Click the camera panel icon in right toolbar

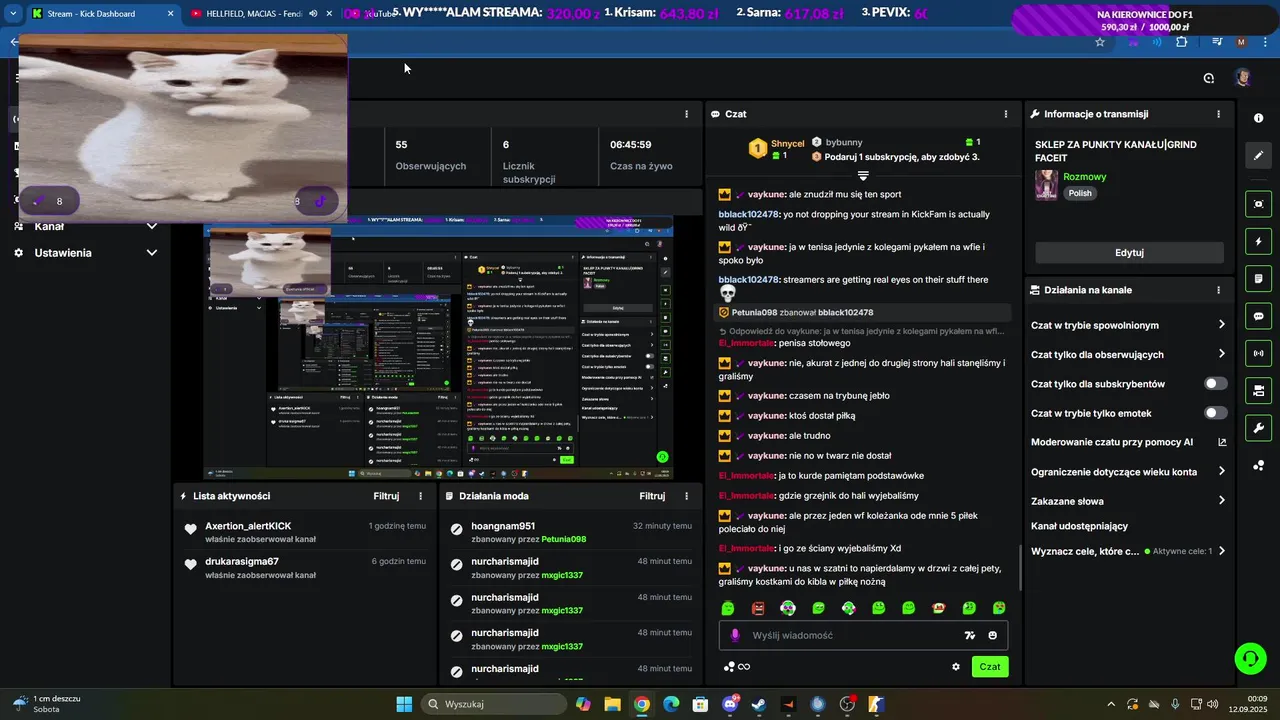pos(1258,391)
